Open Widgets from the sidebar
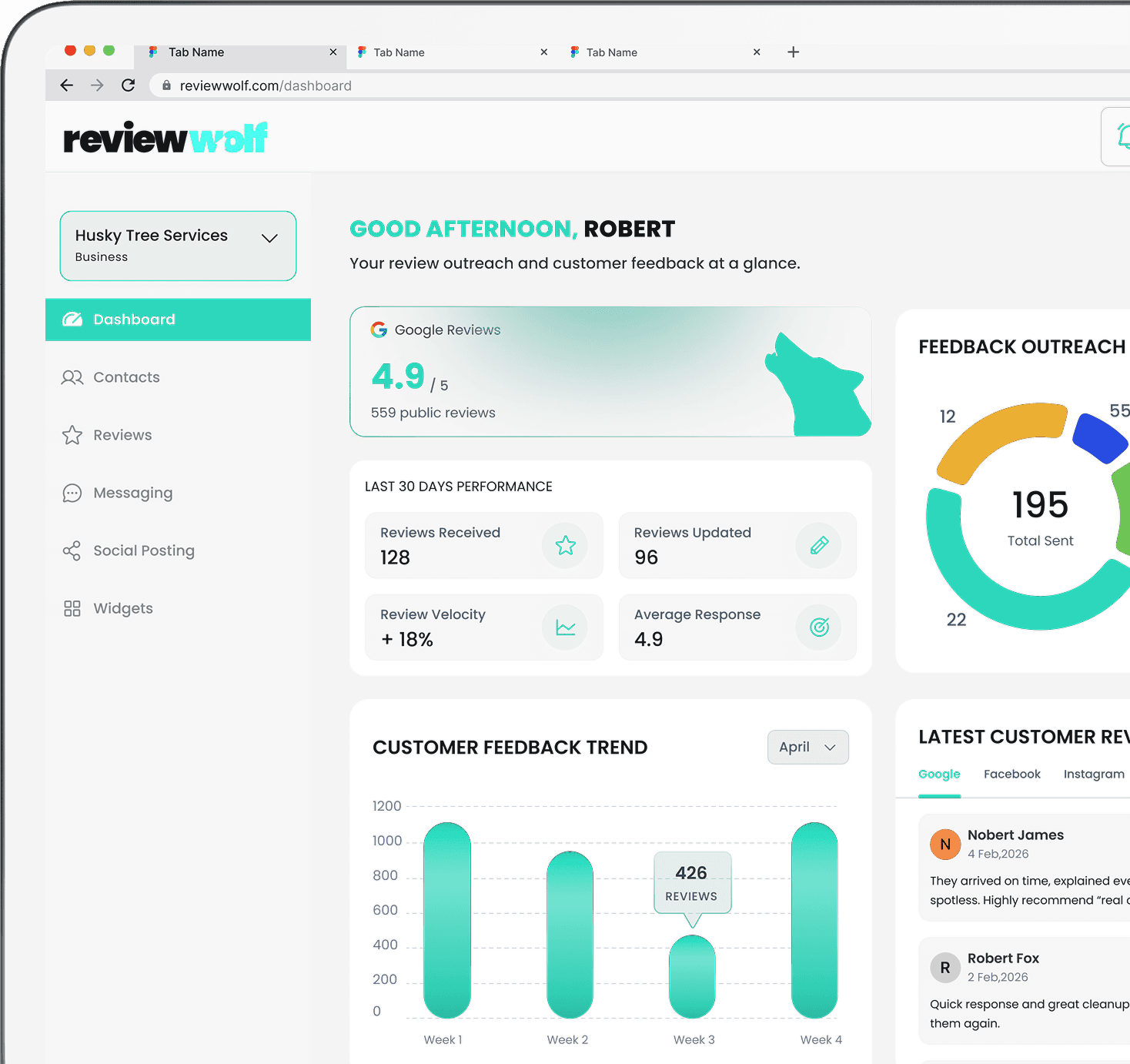Screen dimensions: 1130x1064 178,608
